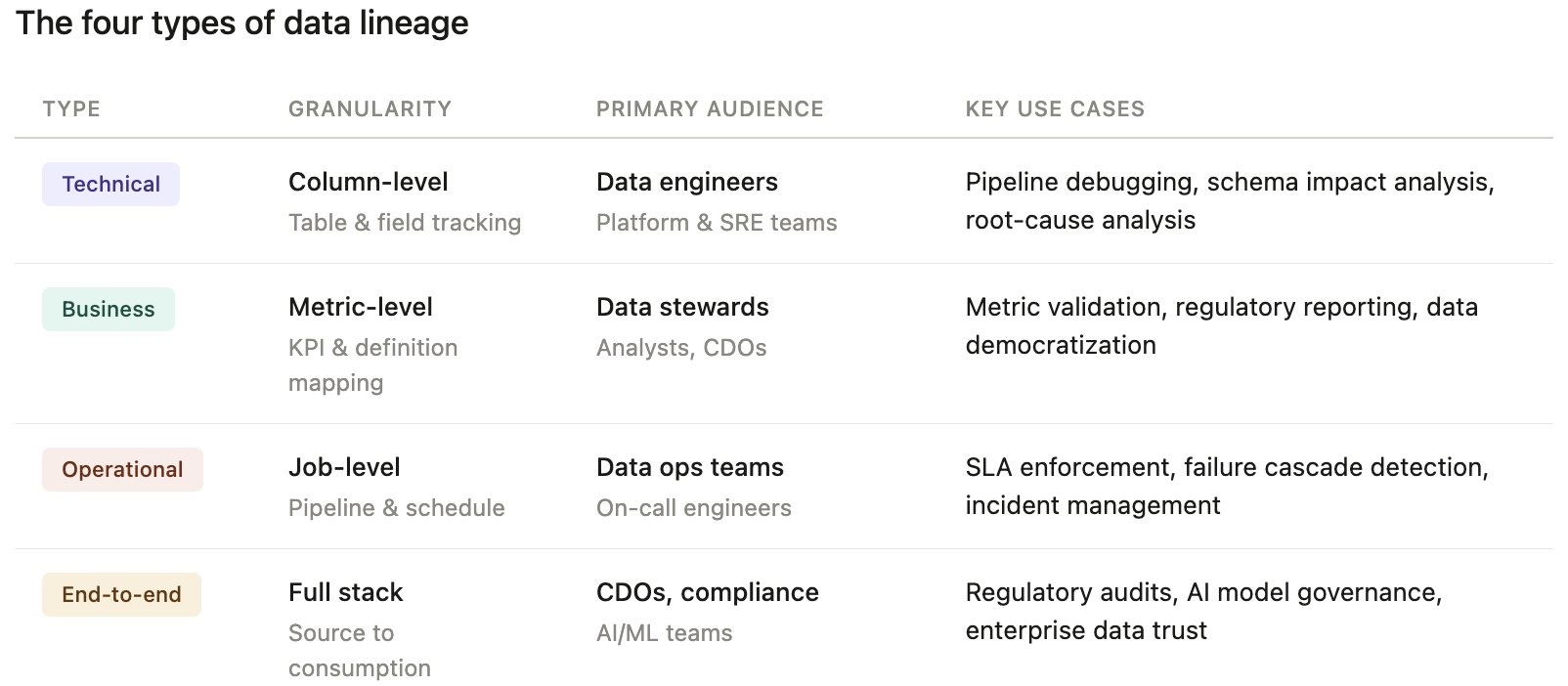
Task: Click the page title about data lineage
Action: point(242,22)
